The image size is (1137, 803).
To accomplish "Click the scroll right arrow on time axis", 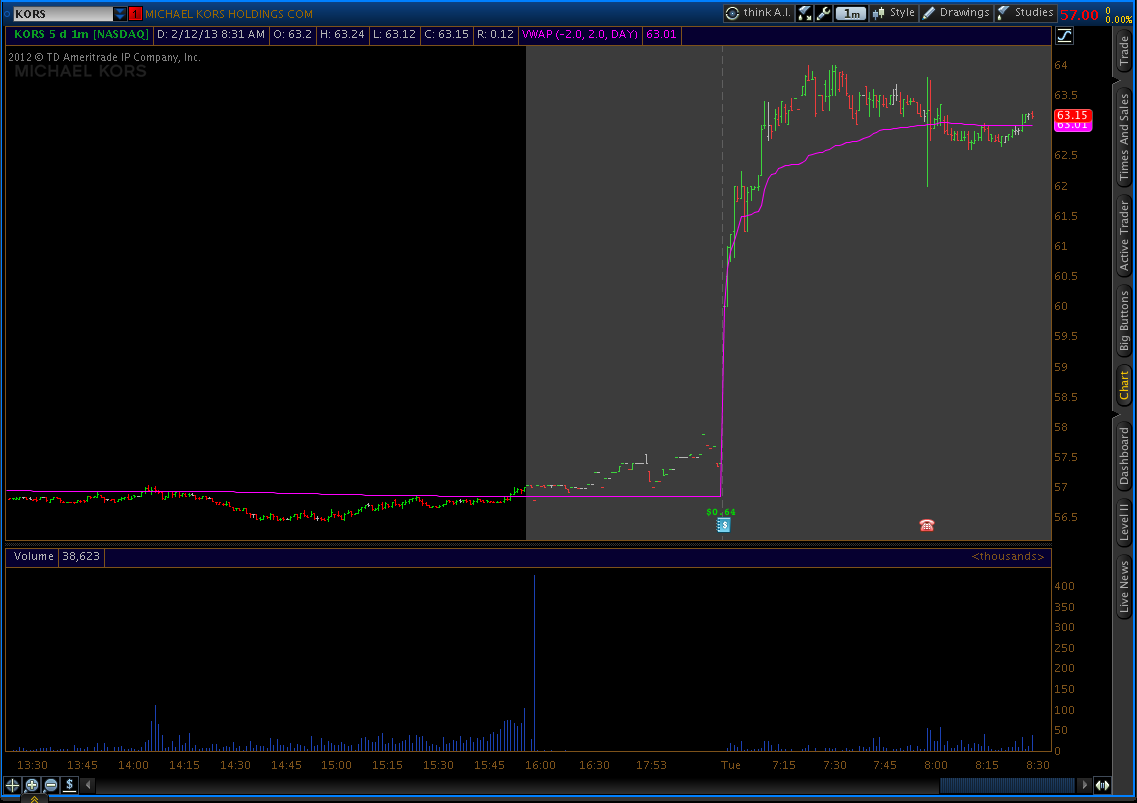I will coord(1085,785).
